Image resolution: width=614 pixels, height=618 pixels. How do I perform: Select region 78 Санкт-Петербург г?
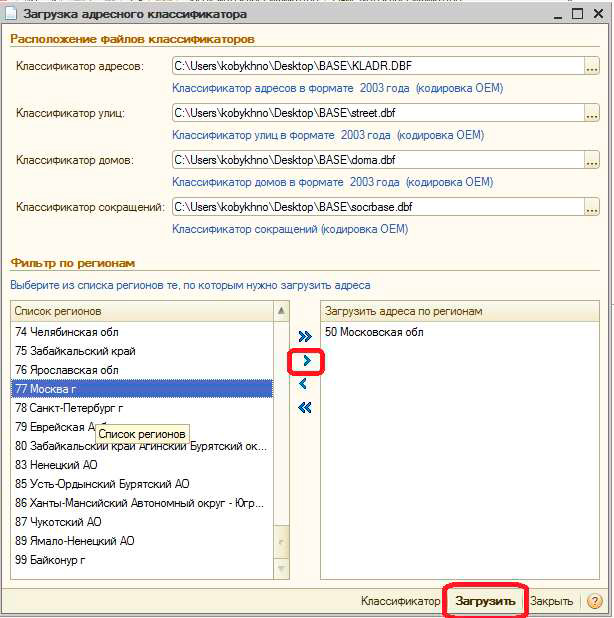point(70,408)
